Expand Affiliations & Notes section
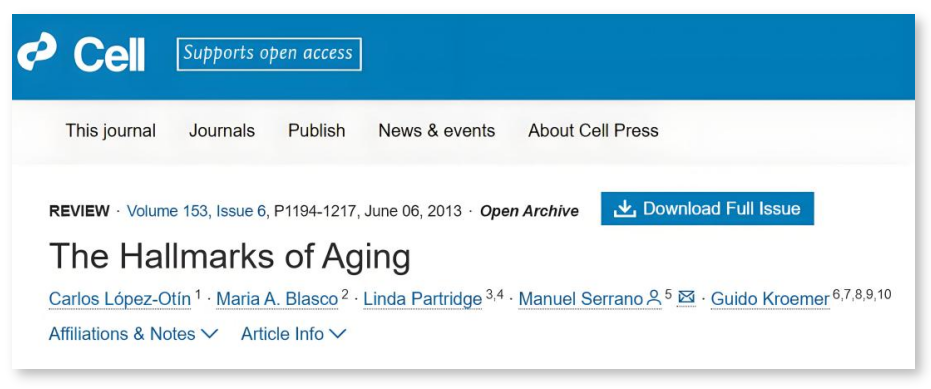Screen dimensions: 931x389 (x=134, y=334)
